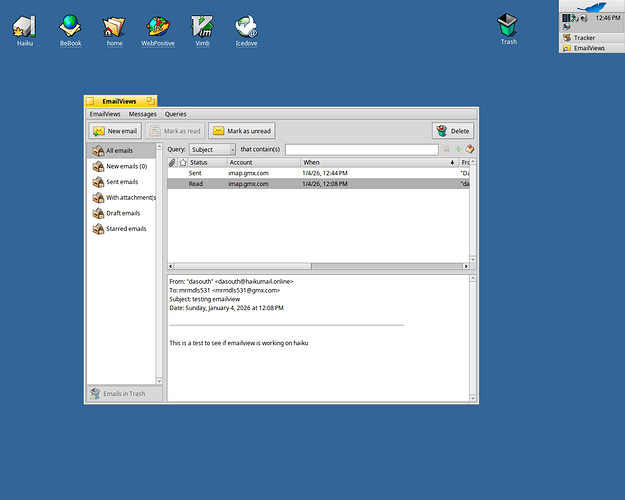Select With attachment(s) in the sidebar

pos(121,197)
